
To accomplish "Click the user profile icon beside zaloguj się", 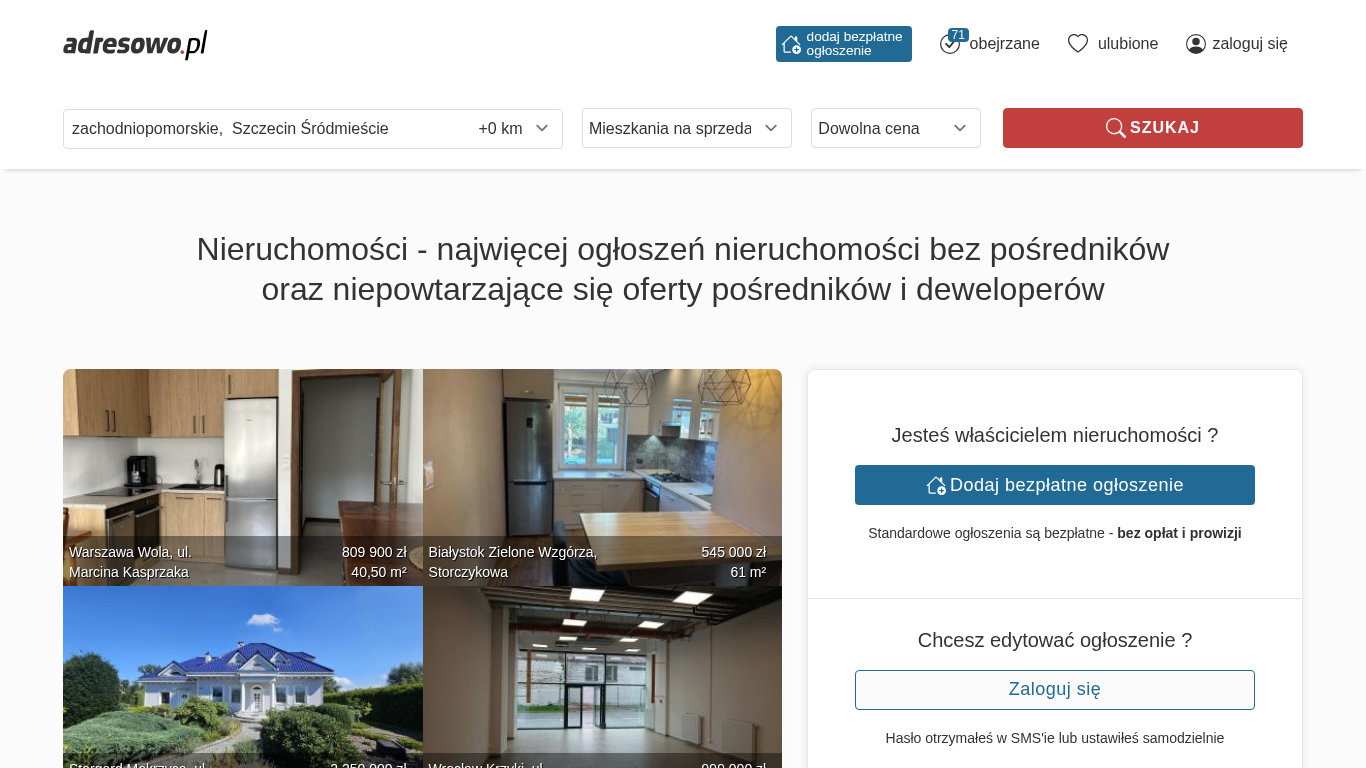I will click(x=1196, y=44).
